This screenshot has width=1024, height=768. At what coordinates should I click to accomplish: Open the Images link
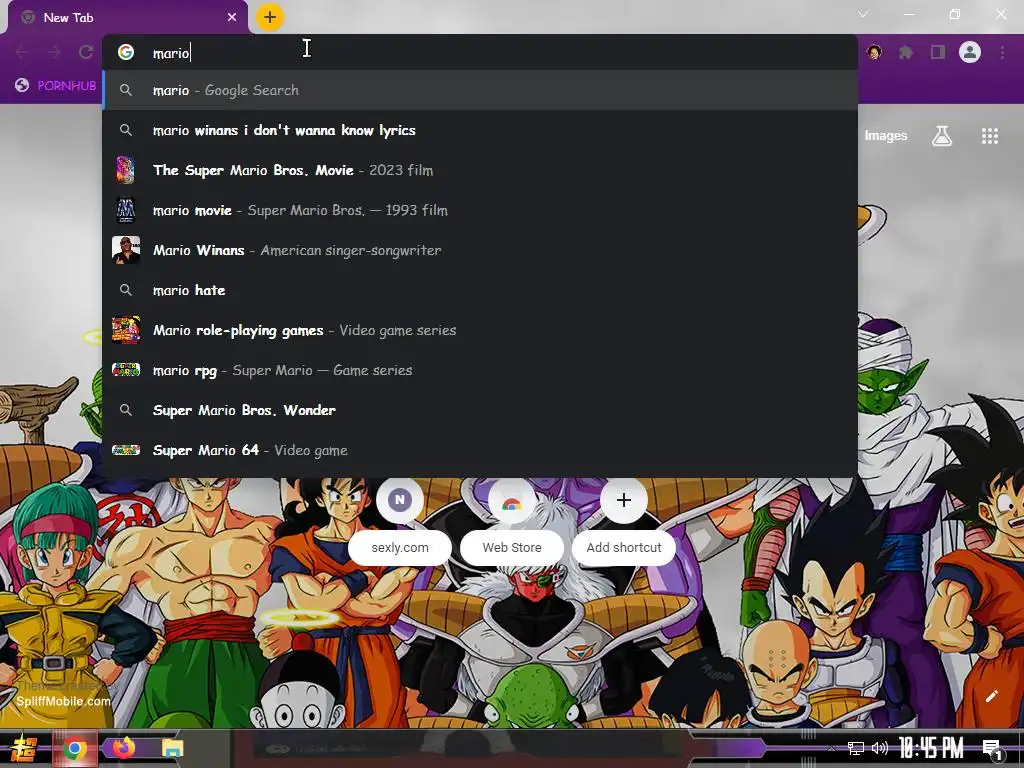886,135
